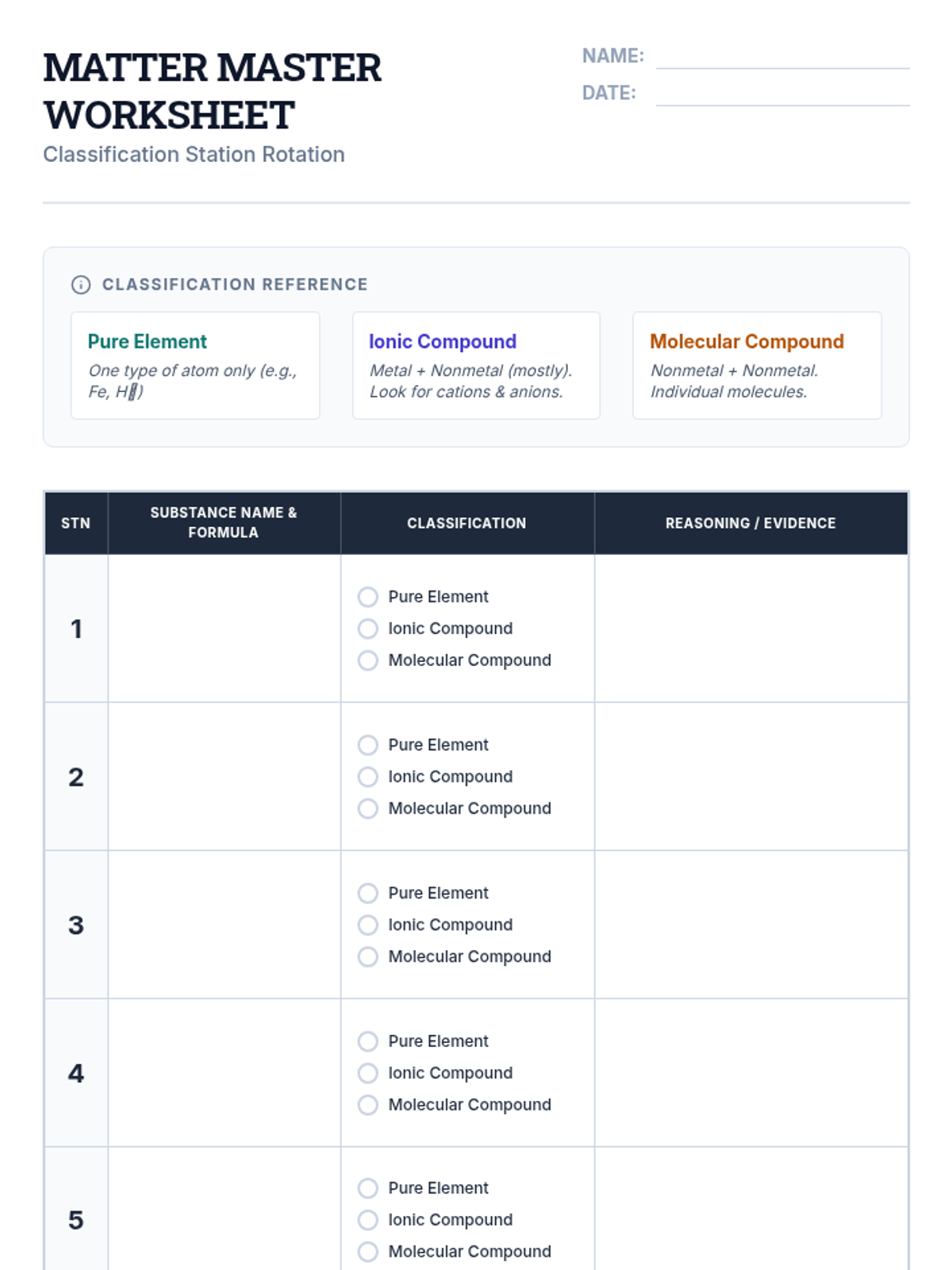The image size is (952, 1270).
Task: Select Pure Element for station 1
Action: click(368, 597)
